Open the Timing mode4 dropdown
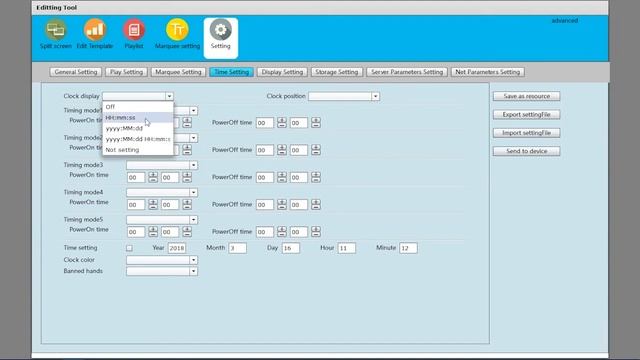Screen dimensions: 640x360 [x=162, y=192]
